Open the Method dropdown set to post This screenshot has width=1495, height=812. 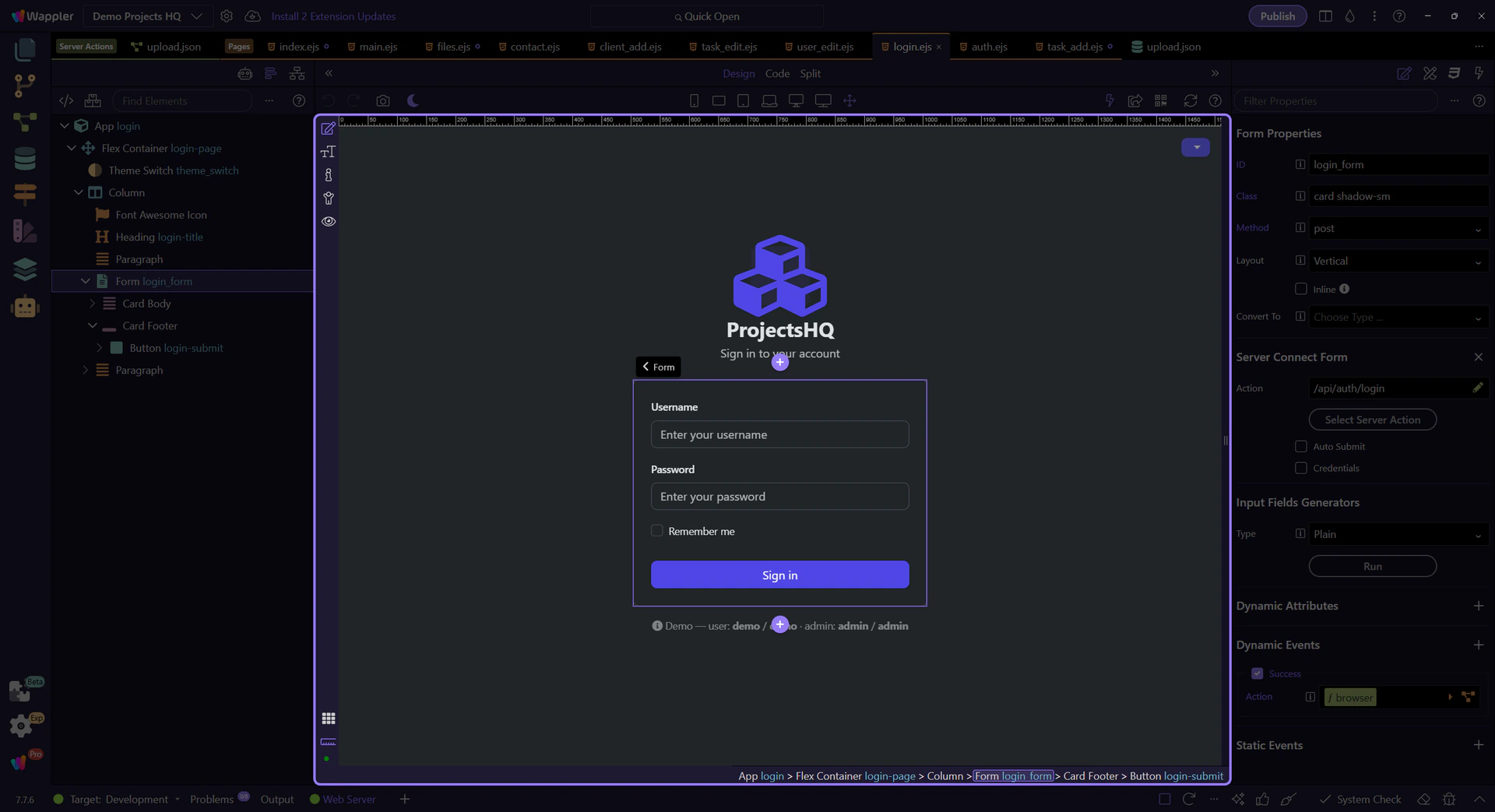1398,228
